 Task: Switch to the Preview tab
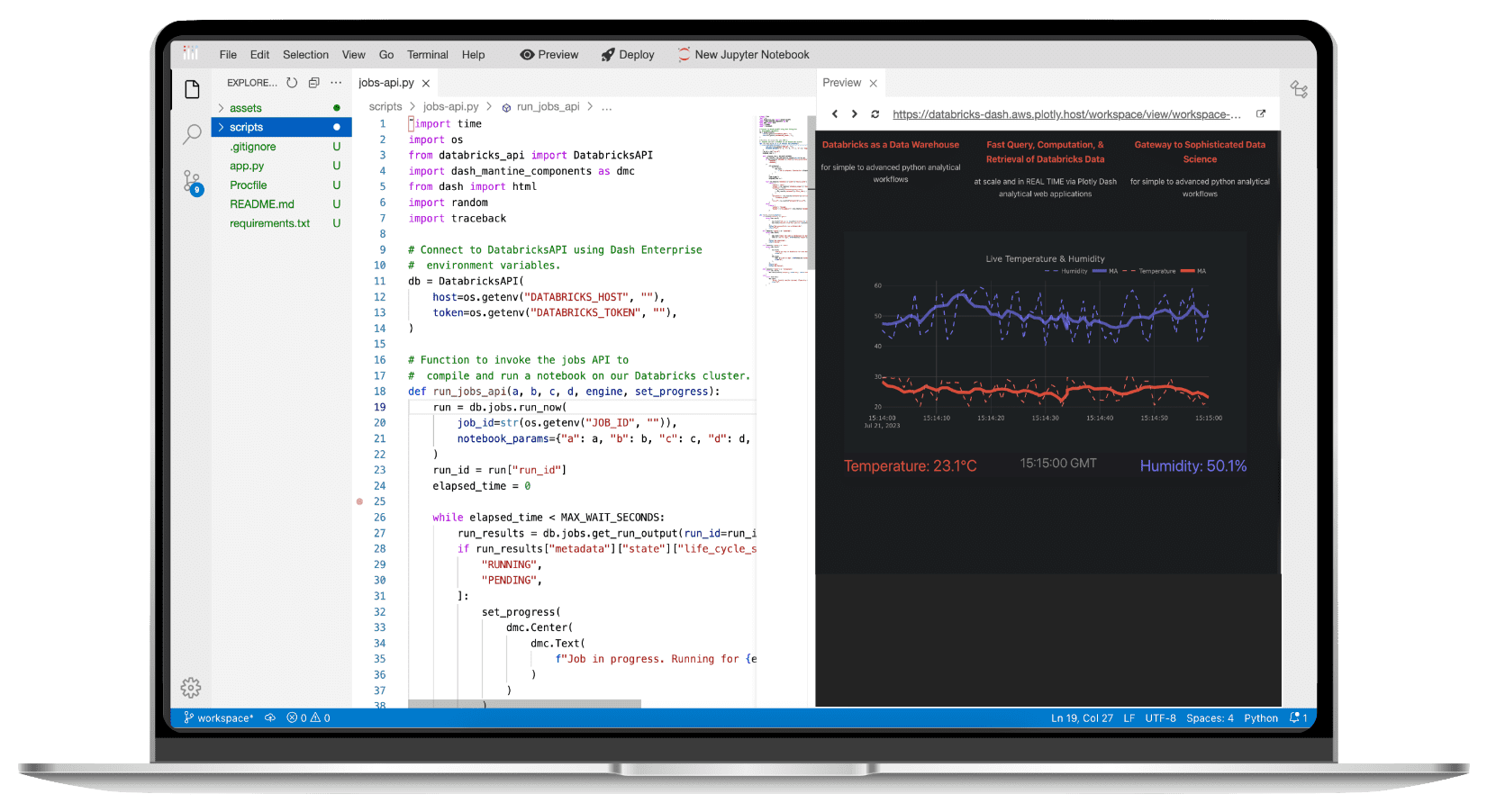tap(841, 82)
